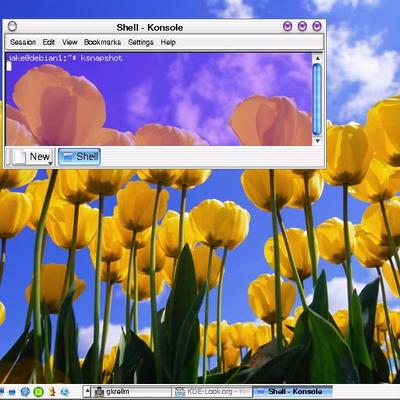Switch to gkrellm in the taskbar
This screenshot has width=400, height=400.
coord(131,392)
